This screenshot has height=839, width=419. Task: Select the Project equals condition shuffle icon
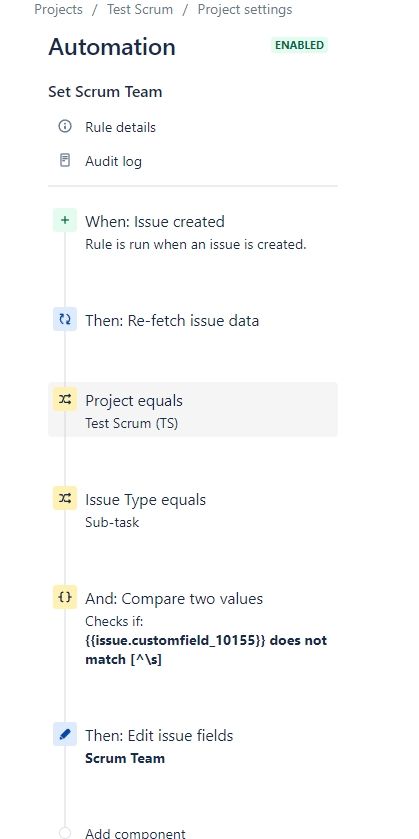pyautogui.click(x=65, y=399)
